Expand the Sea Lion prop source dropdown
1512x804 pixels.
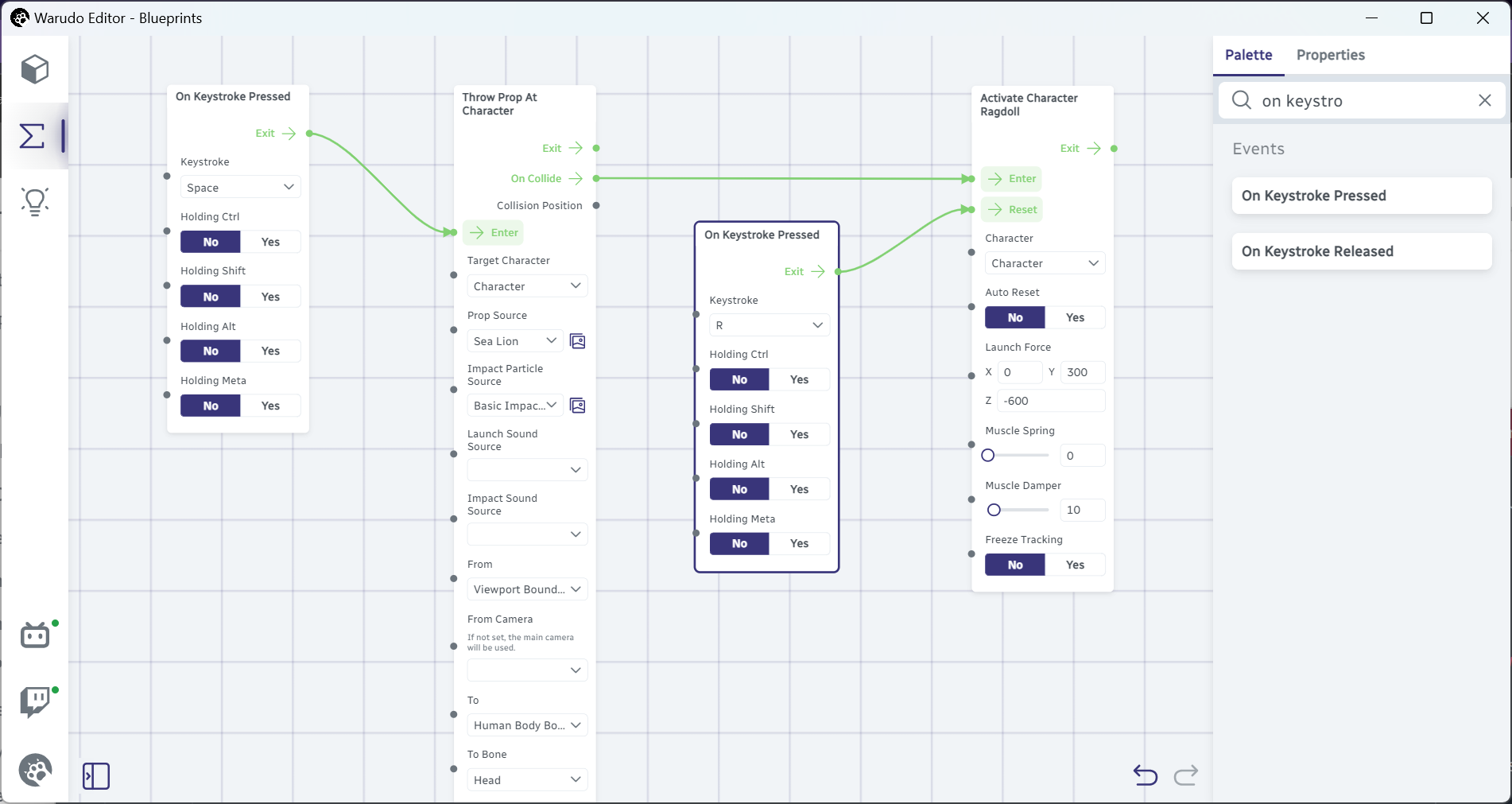[x=515, y=341]
